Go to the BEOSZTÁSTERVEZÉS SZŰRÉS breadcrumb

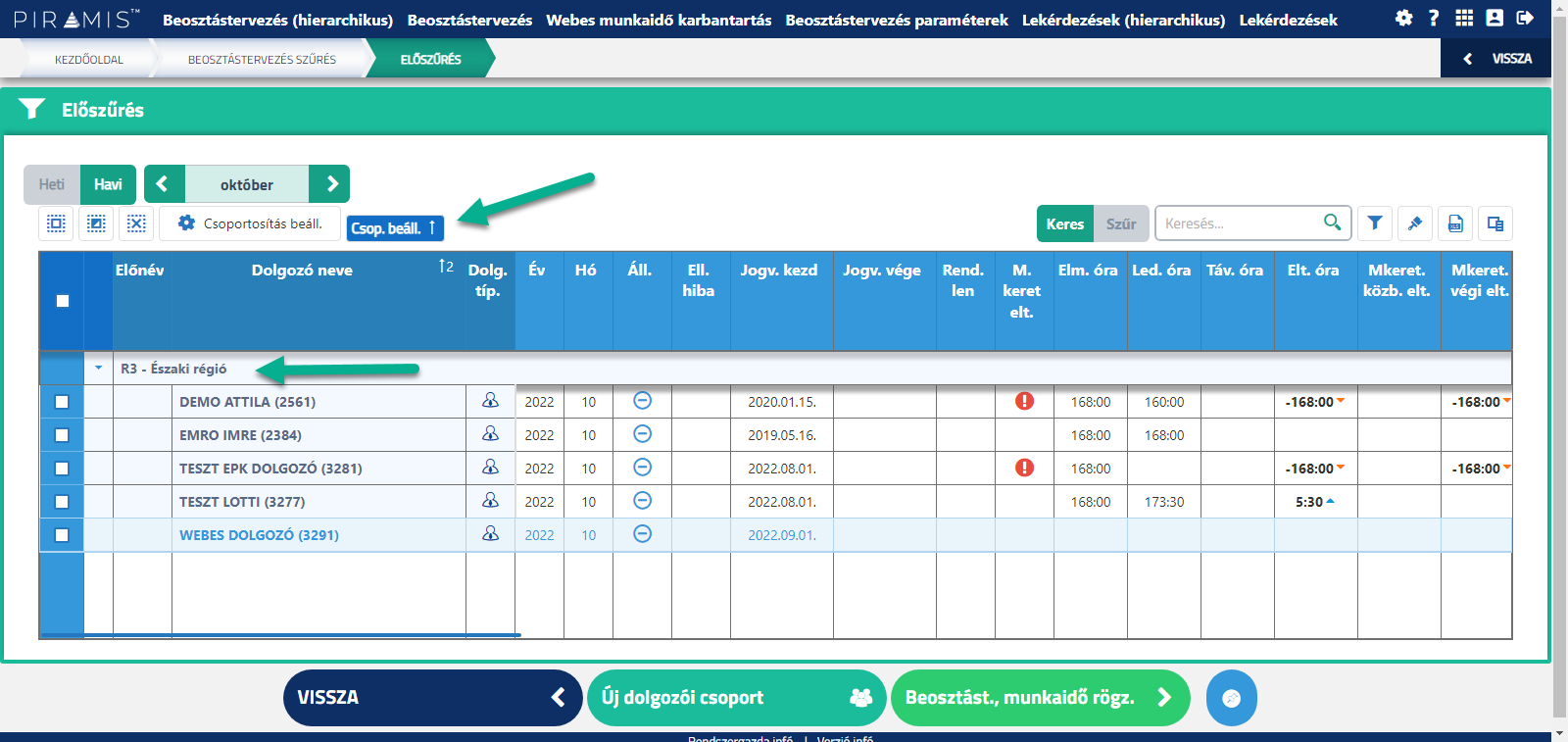[262, 59]
